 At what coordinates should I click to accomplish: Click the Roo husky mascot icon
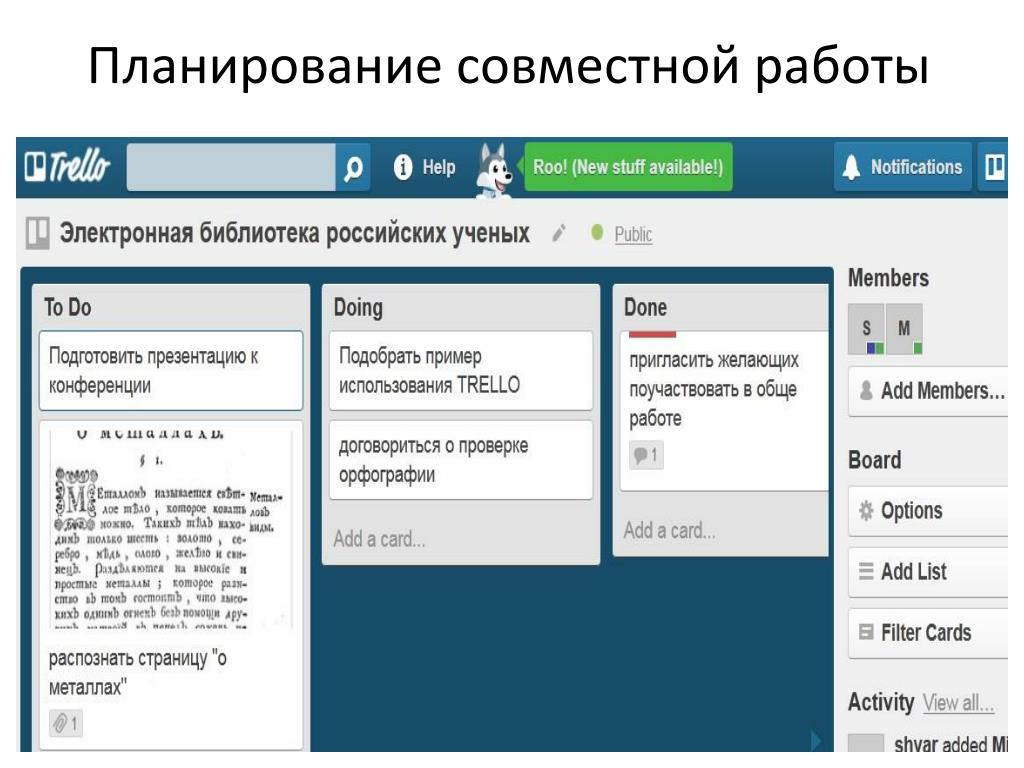(x=494, y=170)
